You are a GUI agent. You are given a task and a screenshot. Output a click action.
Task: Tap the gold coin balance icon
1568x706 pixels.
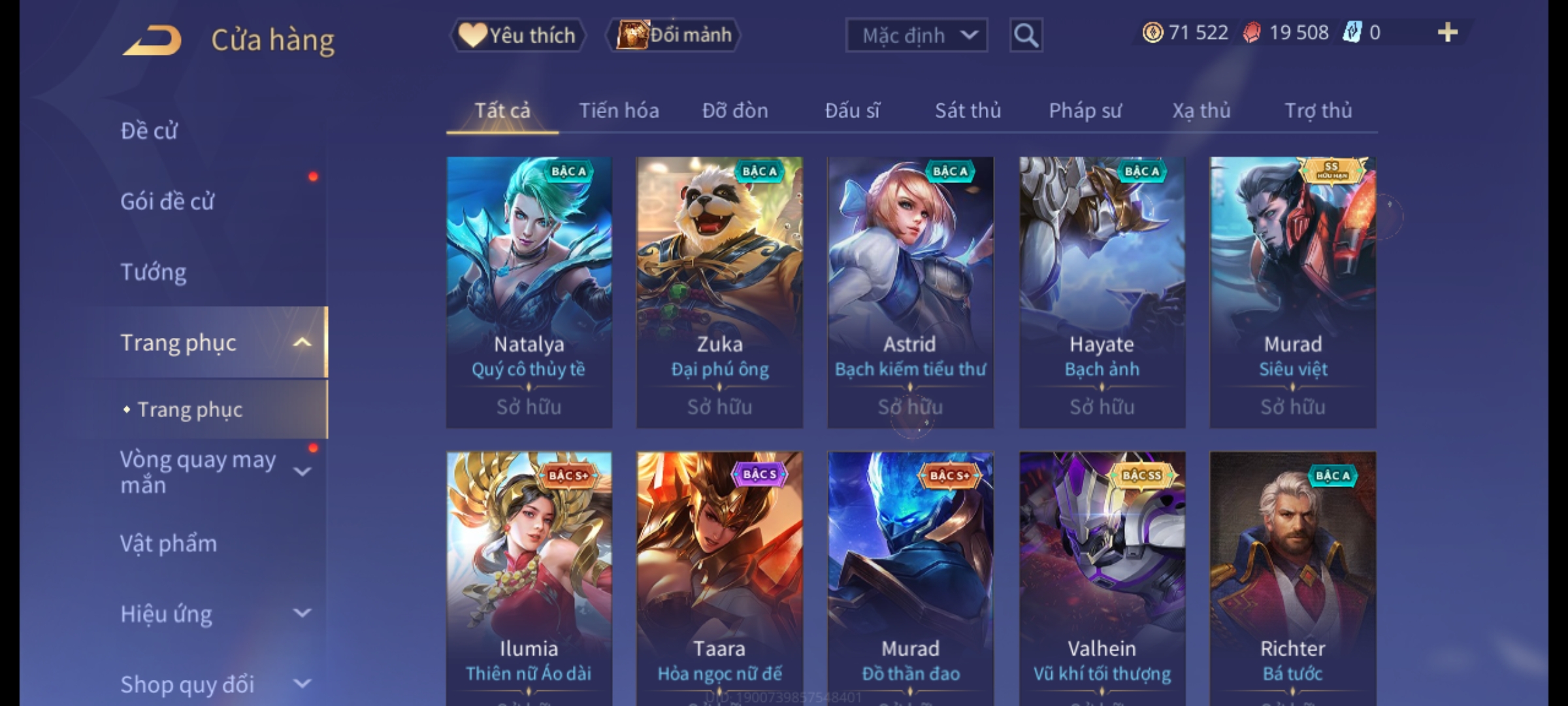point(1152,33)
